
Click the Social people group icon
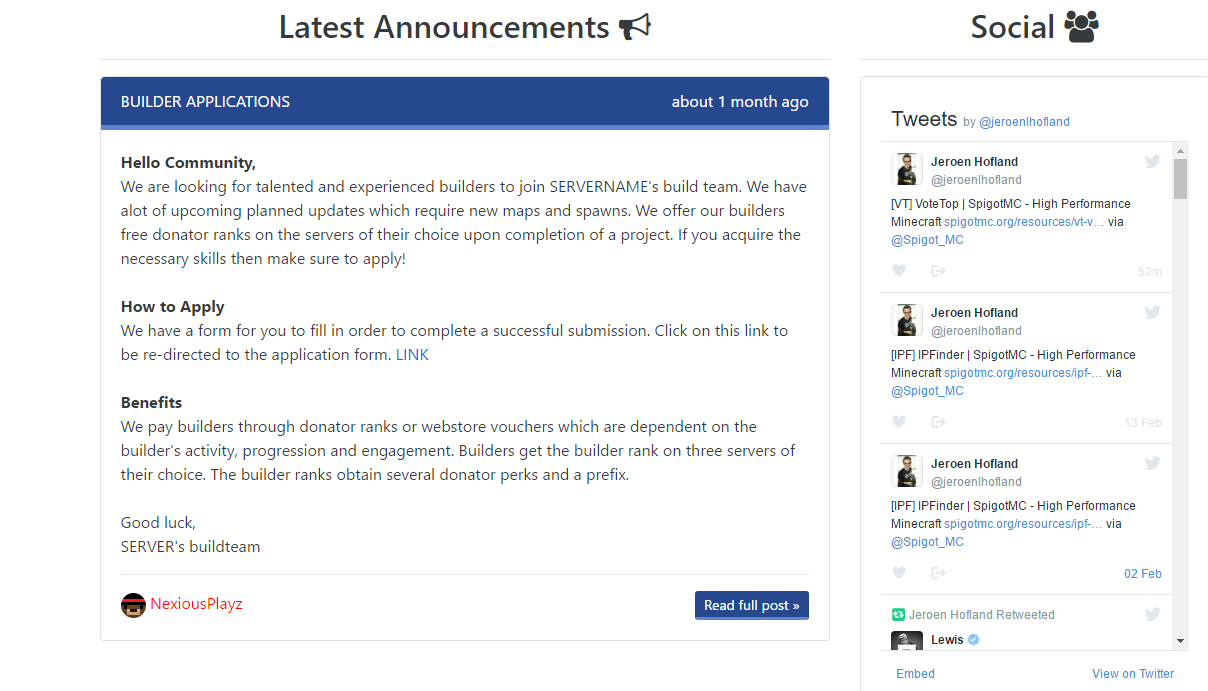[1081, 27]
